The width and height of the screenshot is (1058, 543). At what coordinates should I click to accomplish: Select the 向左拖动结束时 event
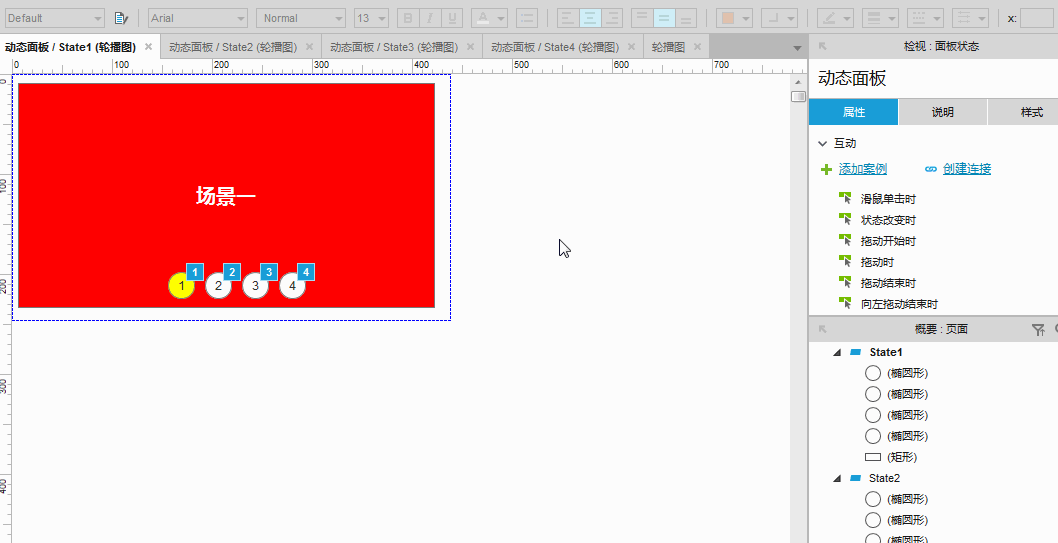coord(899,304)
